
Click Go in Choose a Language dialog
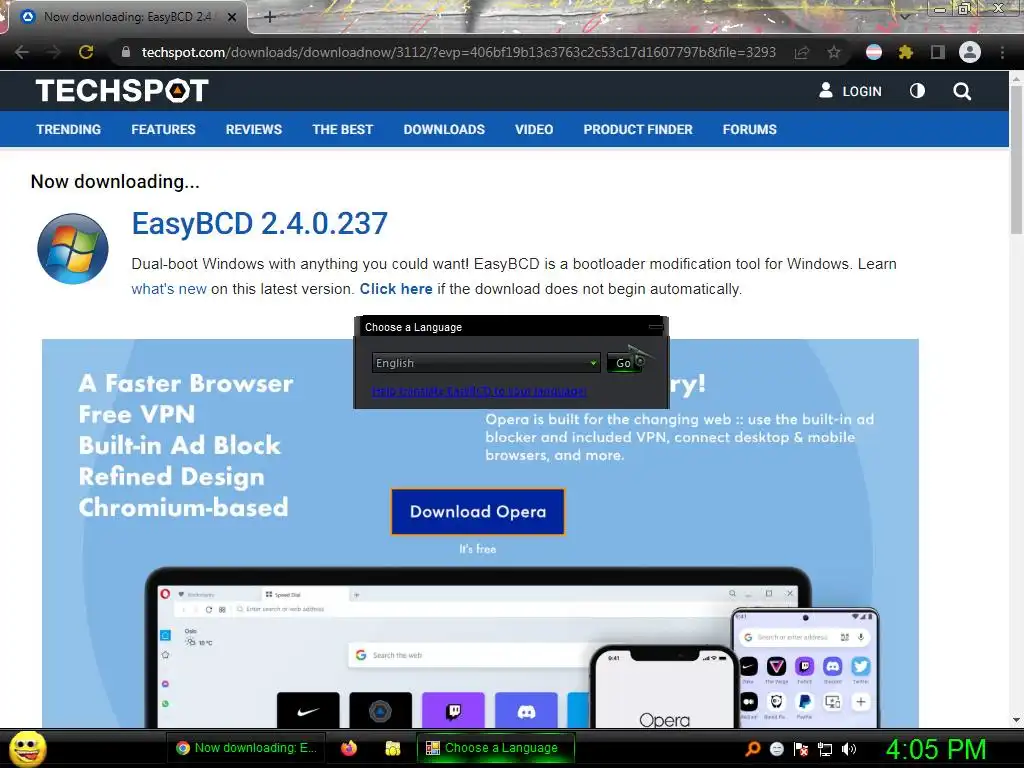click(x=624, y=362)
